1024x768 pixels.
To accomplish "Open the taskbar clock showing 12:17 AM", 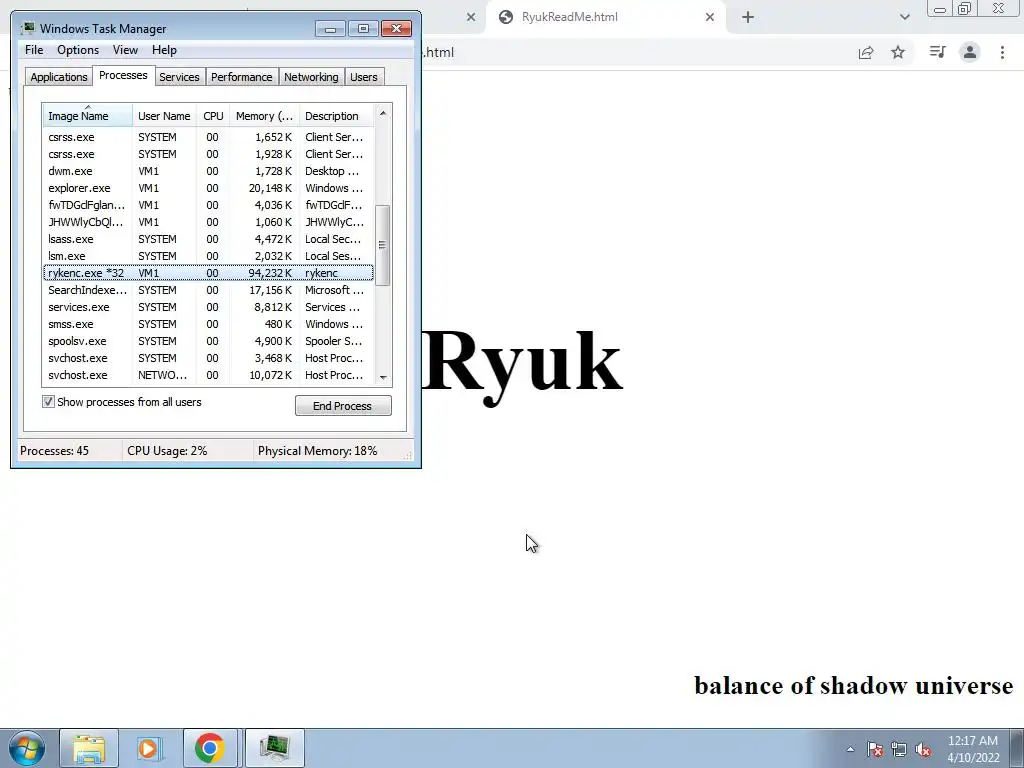I will click(x=973, y=748).
